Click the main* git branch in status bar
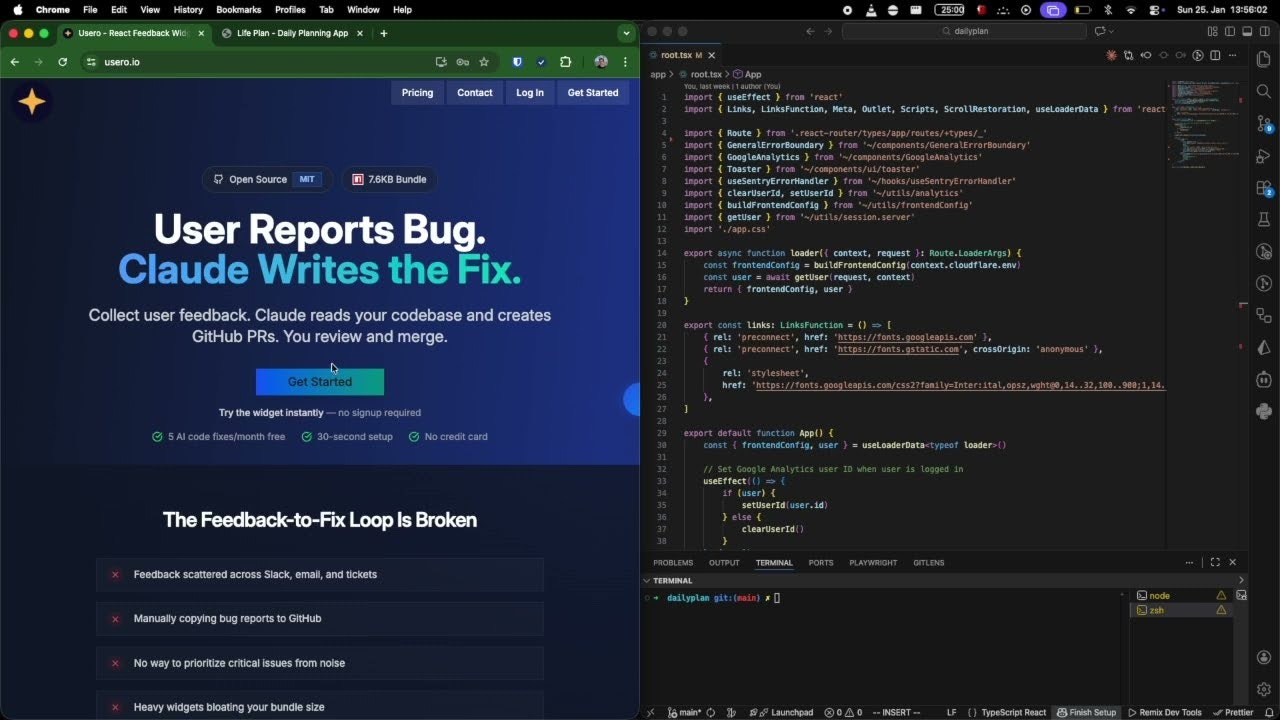1280x720 pixels. (685, 713)
